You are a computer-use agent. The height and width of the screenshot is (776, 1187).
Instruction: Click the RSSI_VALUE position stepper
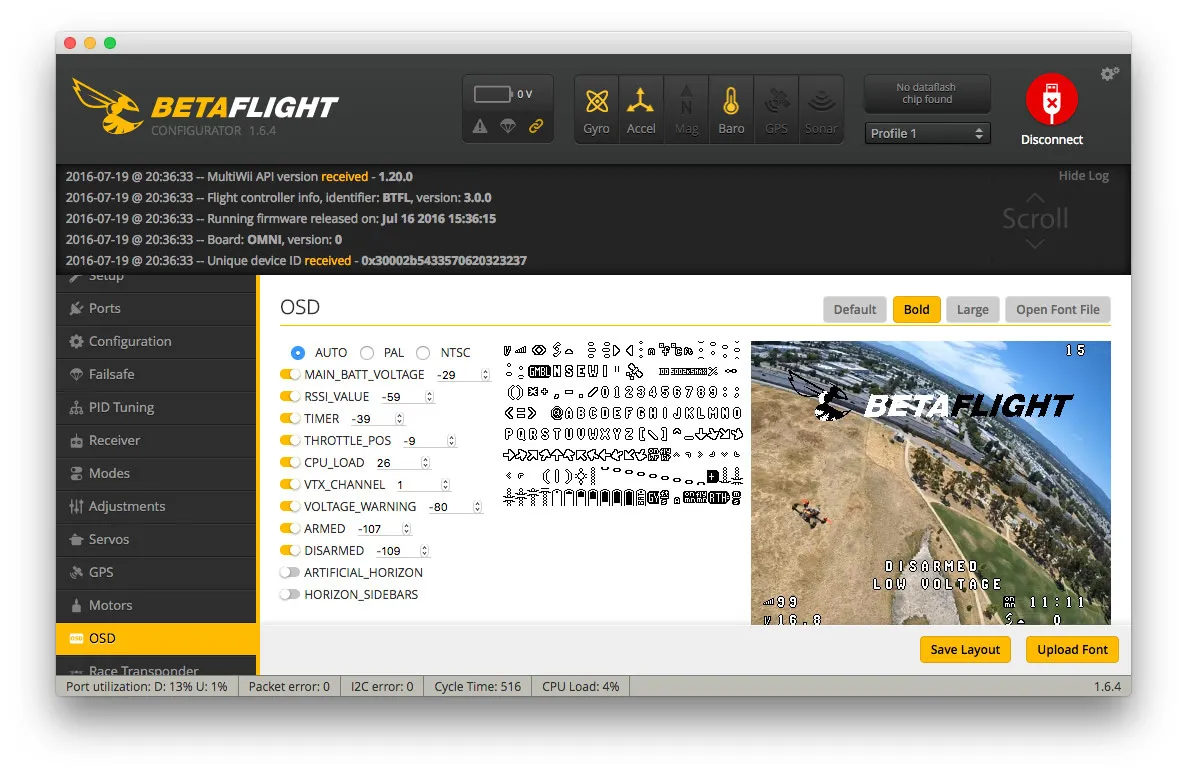(429, 397)
